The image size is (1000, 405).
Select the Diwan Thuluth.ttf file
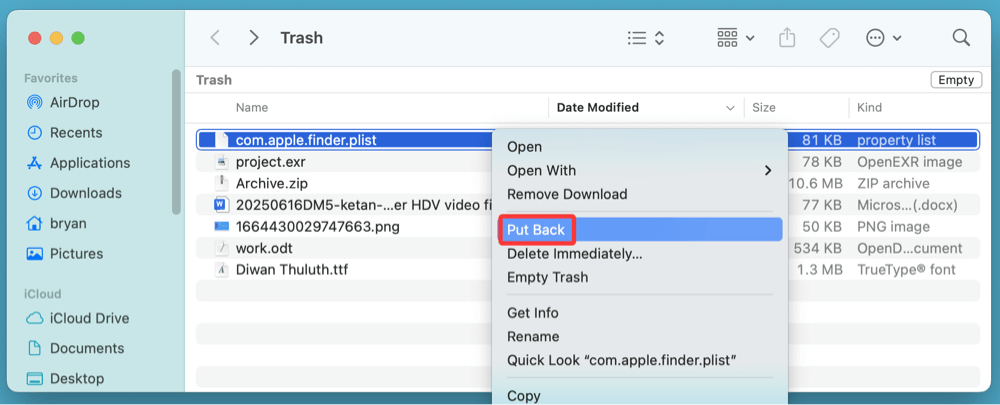(291, 270)
